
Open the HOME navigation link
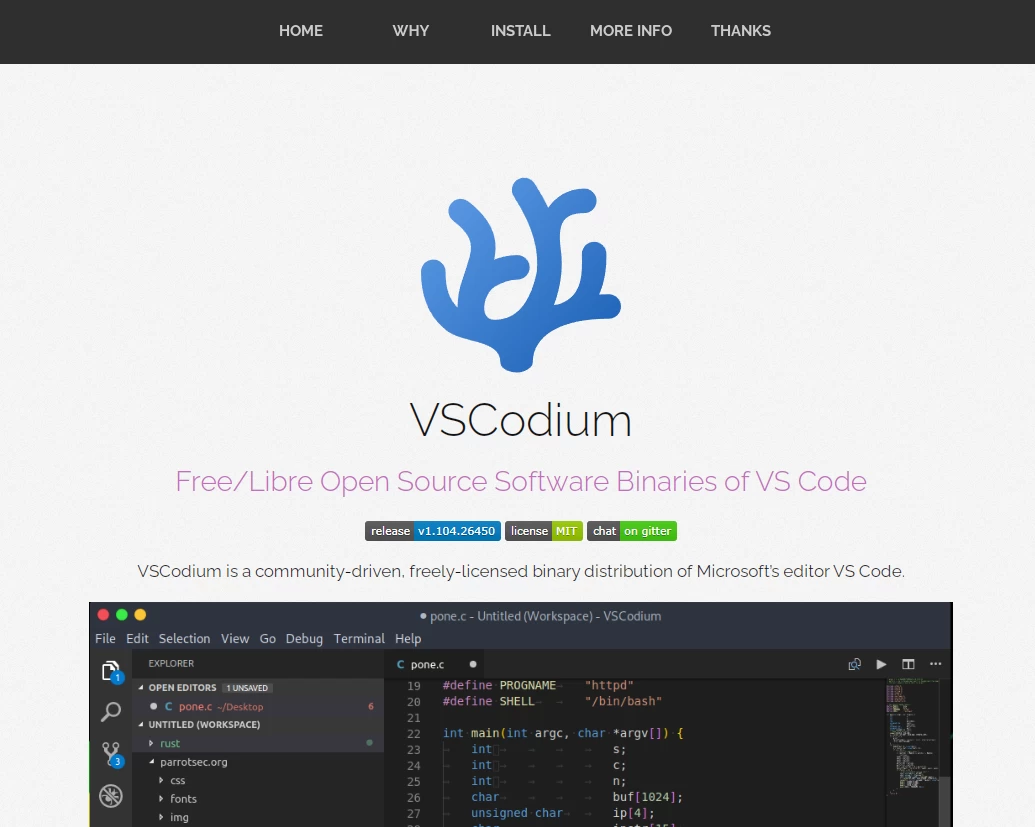click(x=300, y=31)
